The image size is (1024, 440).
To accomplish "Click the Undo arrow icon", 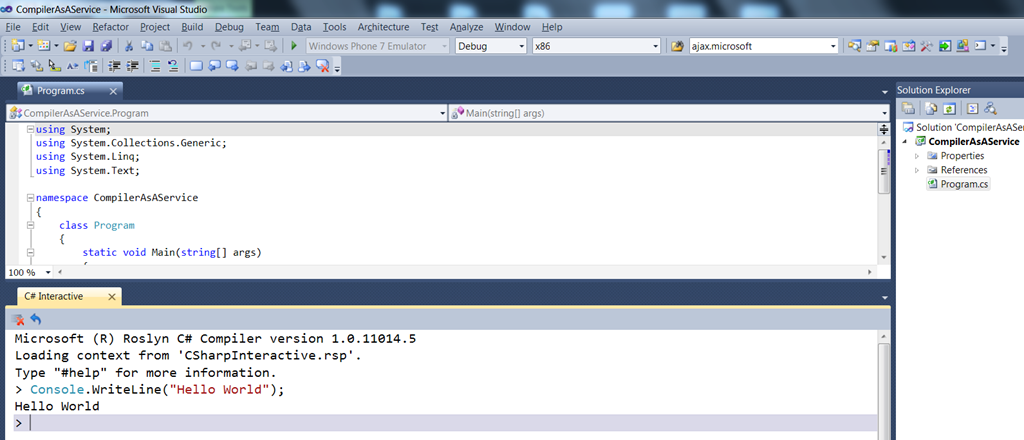I will [x=187, y=46].
